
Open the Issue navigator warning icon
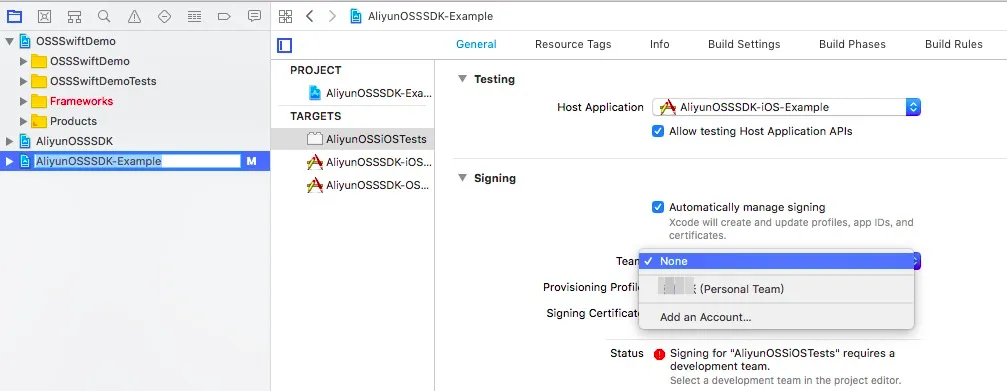[134, 17]
